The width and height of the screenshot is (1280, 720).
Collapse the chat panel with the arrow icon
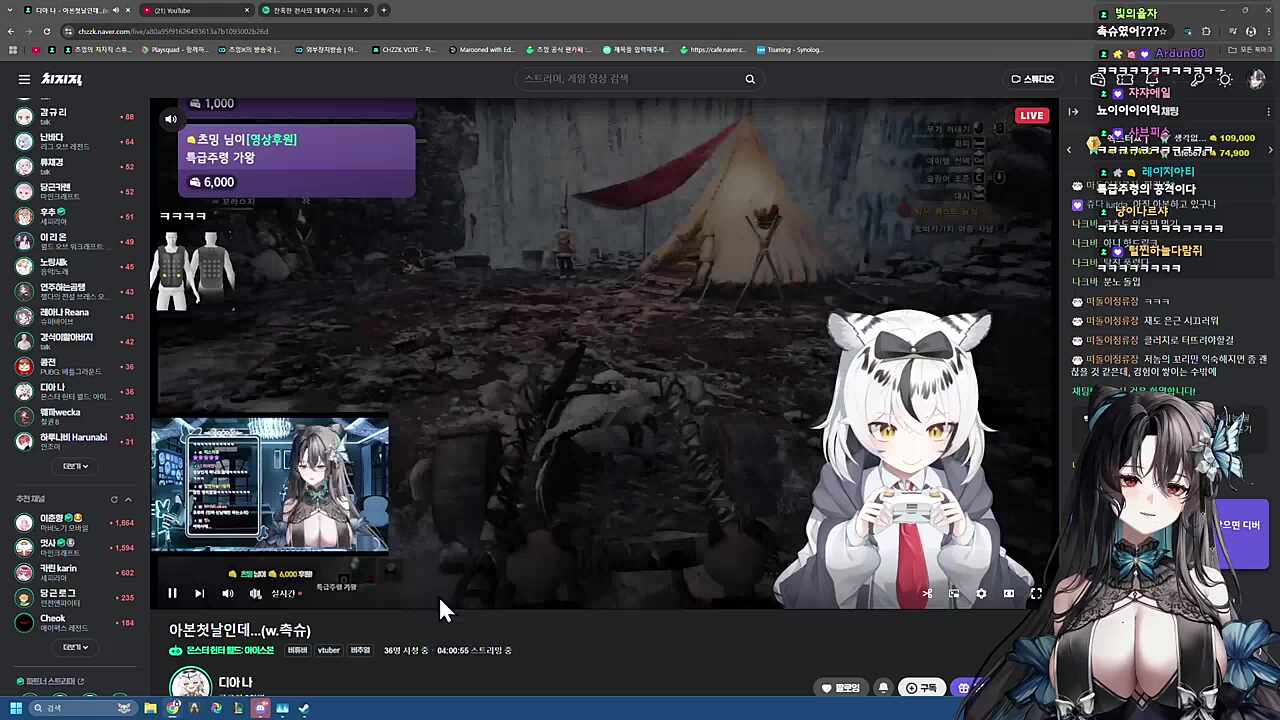coord(1073,112)
